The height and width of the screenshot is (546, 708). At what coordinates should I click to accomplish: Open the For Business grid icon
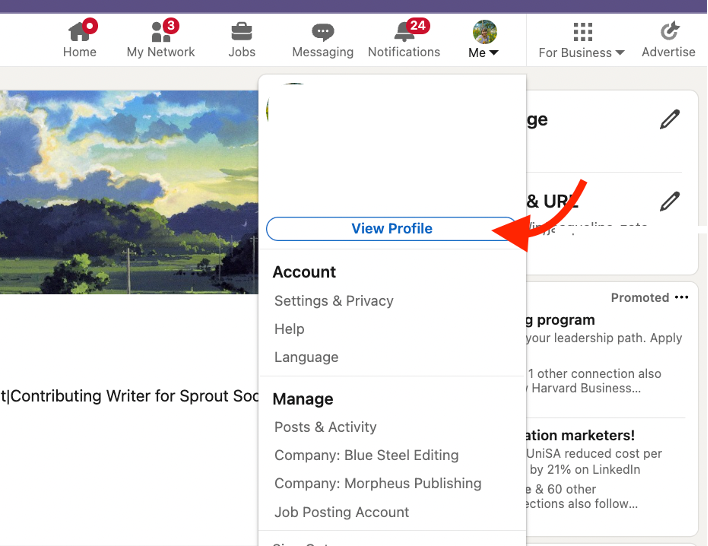point(582,32)
